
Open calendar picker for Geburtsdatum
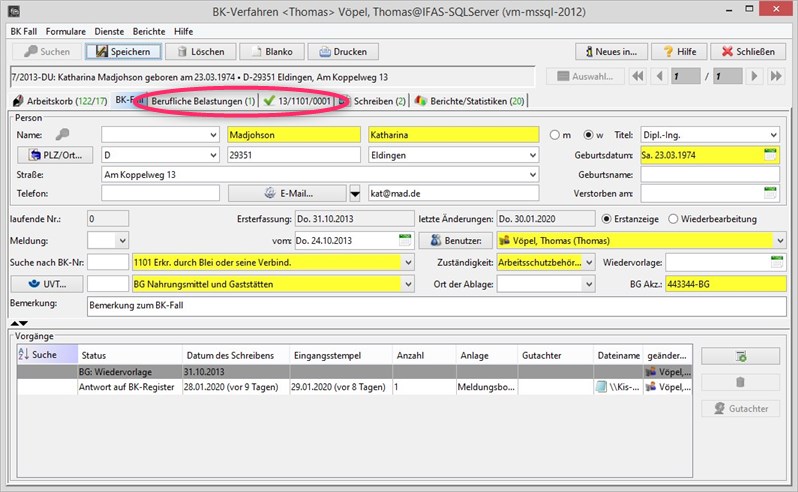pyautogui.click(x=770, y=155)
